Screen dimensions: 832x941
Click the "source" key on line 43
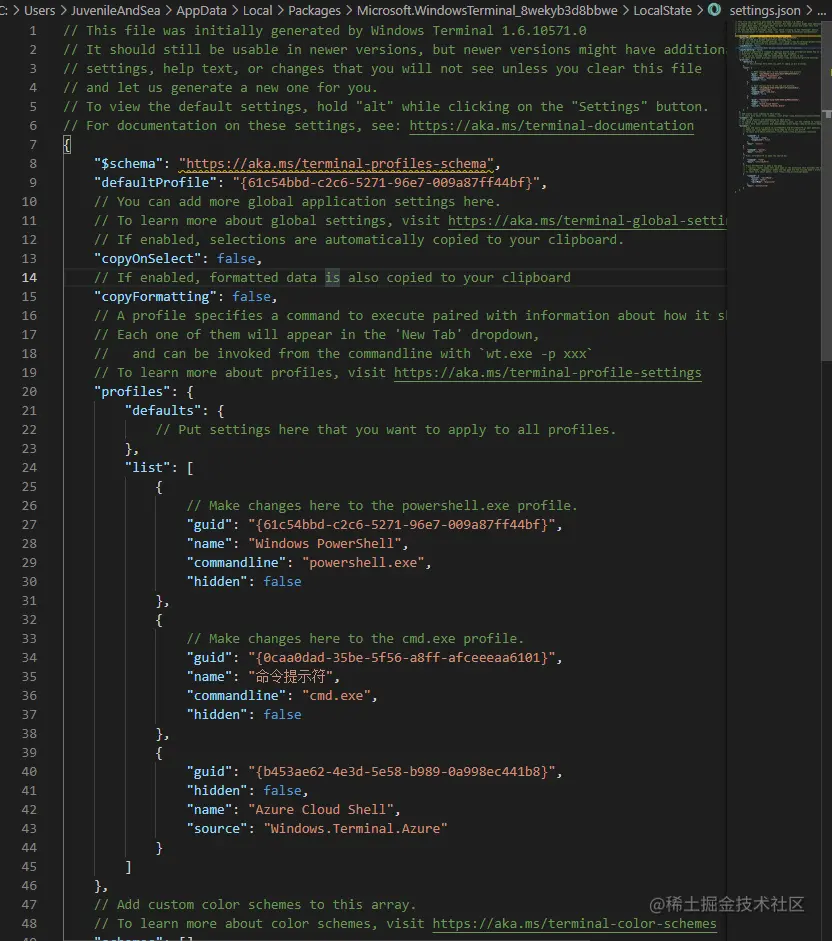[x=217, y=828]
